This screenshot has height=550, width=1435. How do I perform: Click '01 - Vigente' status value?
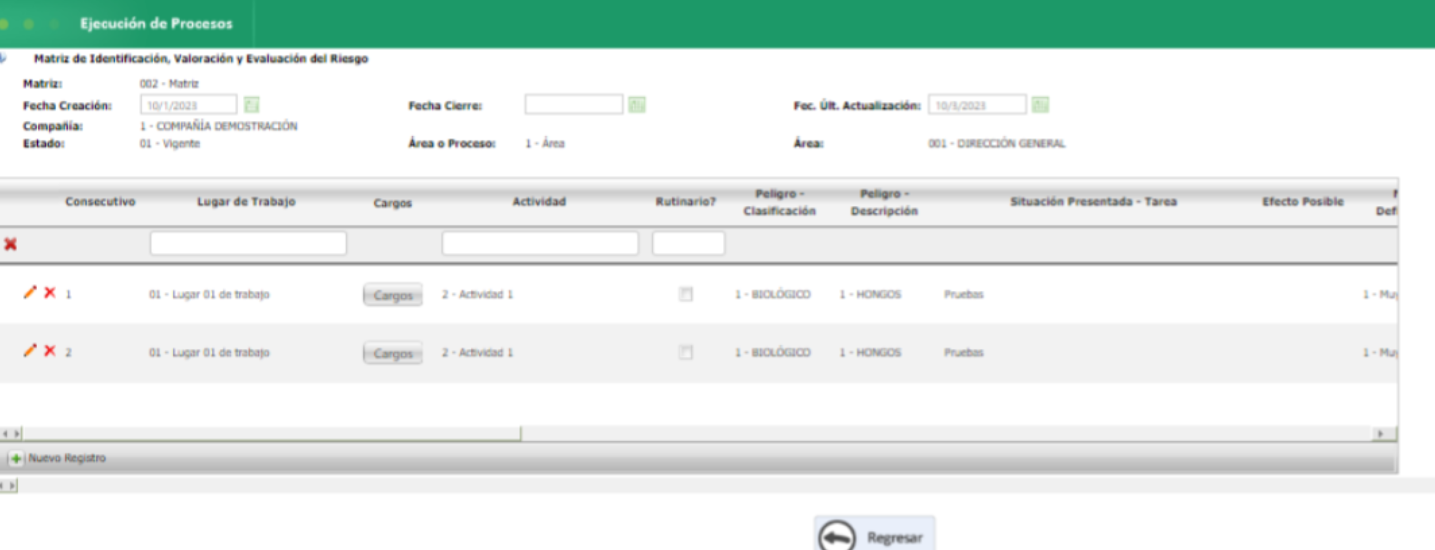coord(170,144)
